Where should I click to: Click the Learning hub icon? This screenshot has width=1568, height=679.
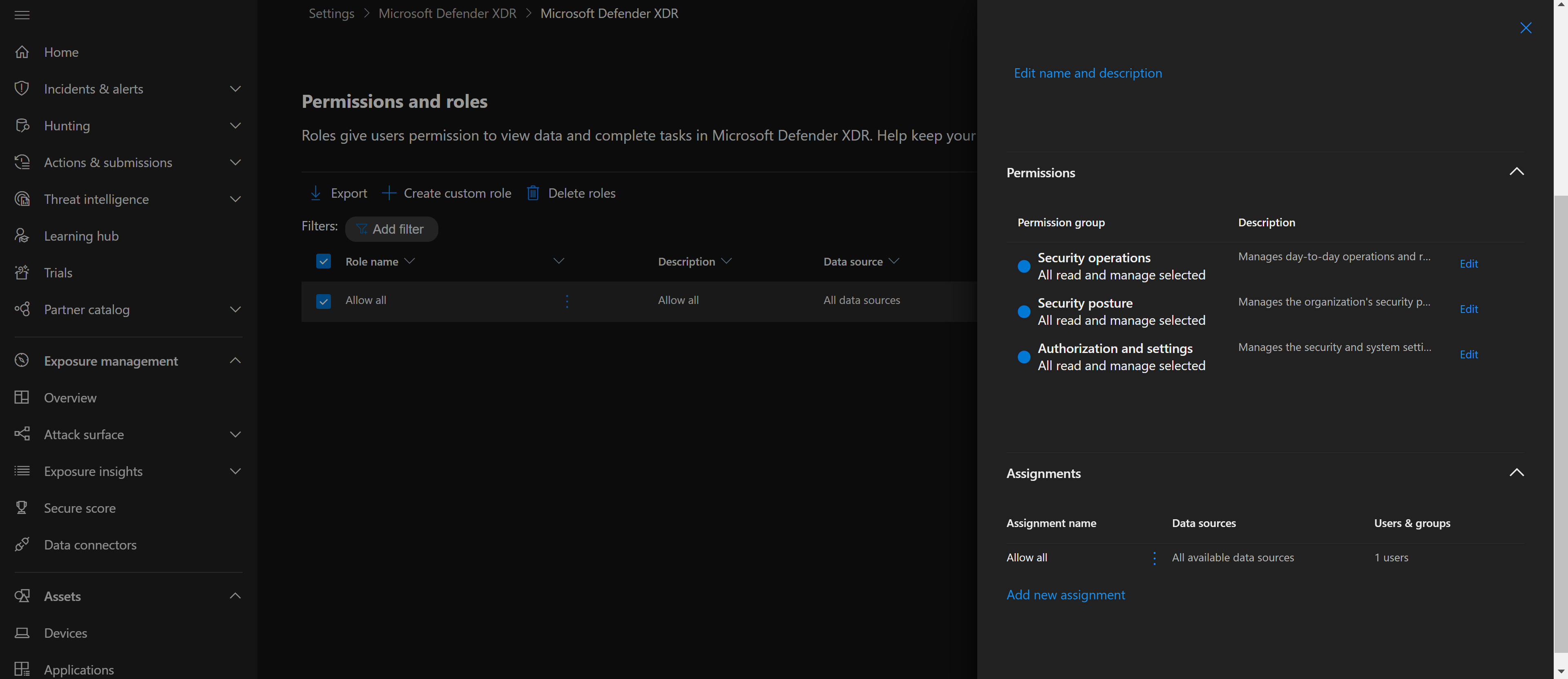tap(22, 236)
